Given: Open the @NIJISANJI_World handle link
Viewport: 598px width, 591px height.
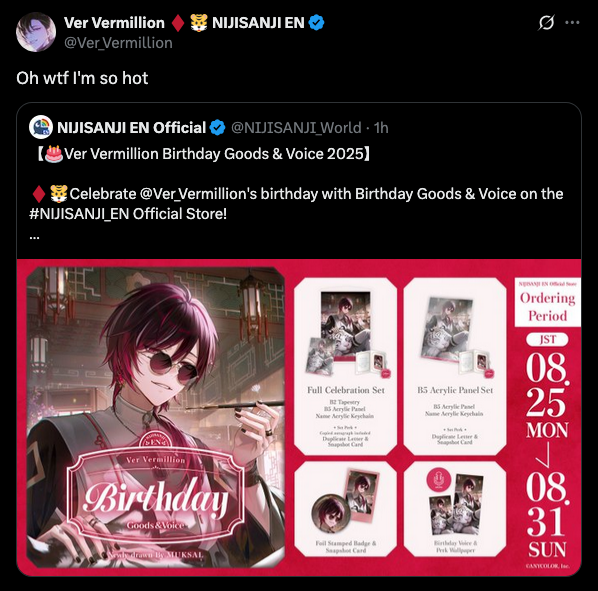Looking at the screenshot, I should click(296, 128).
